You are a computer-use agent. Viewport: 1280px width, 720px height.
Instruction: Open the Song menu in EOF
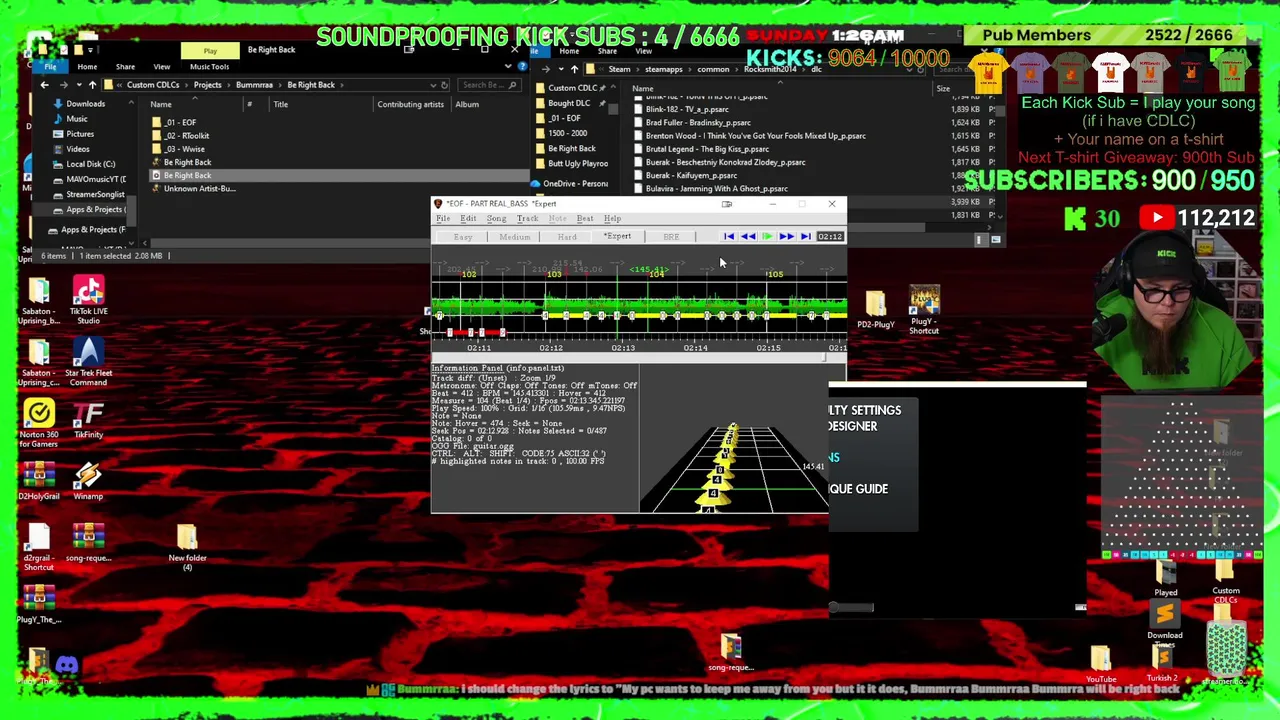(x=496, y=218)
